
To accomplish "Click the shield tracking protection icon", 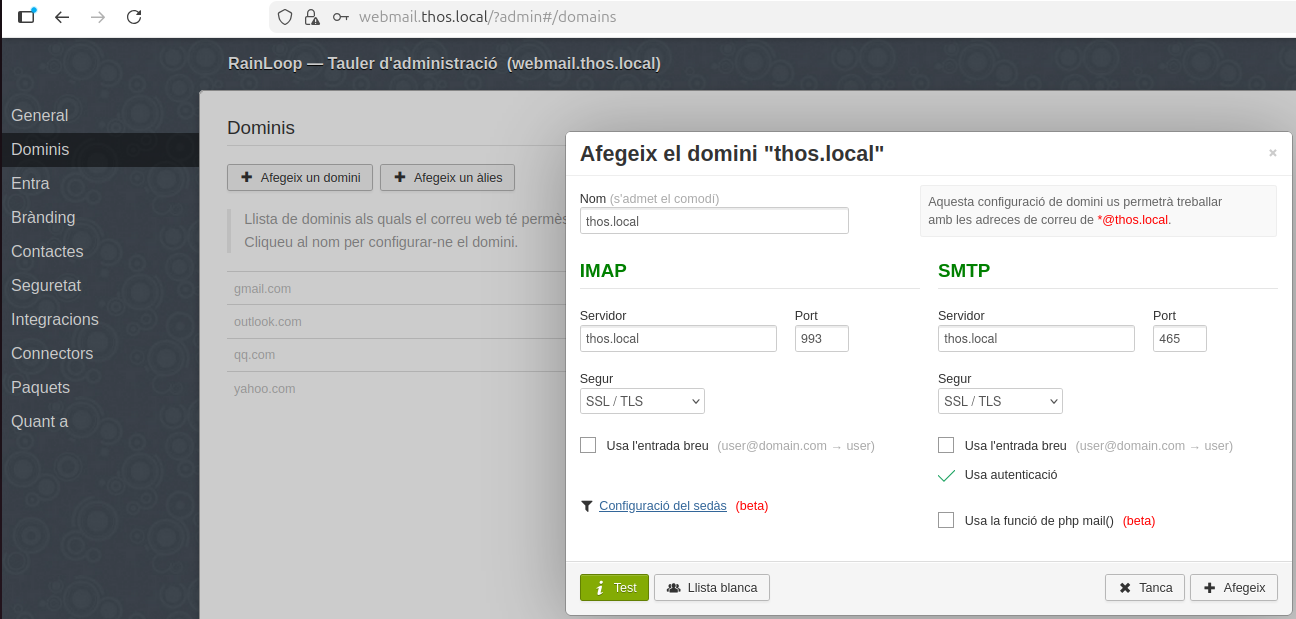I will coord(285,17).
